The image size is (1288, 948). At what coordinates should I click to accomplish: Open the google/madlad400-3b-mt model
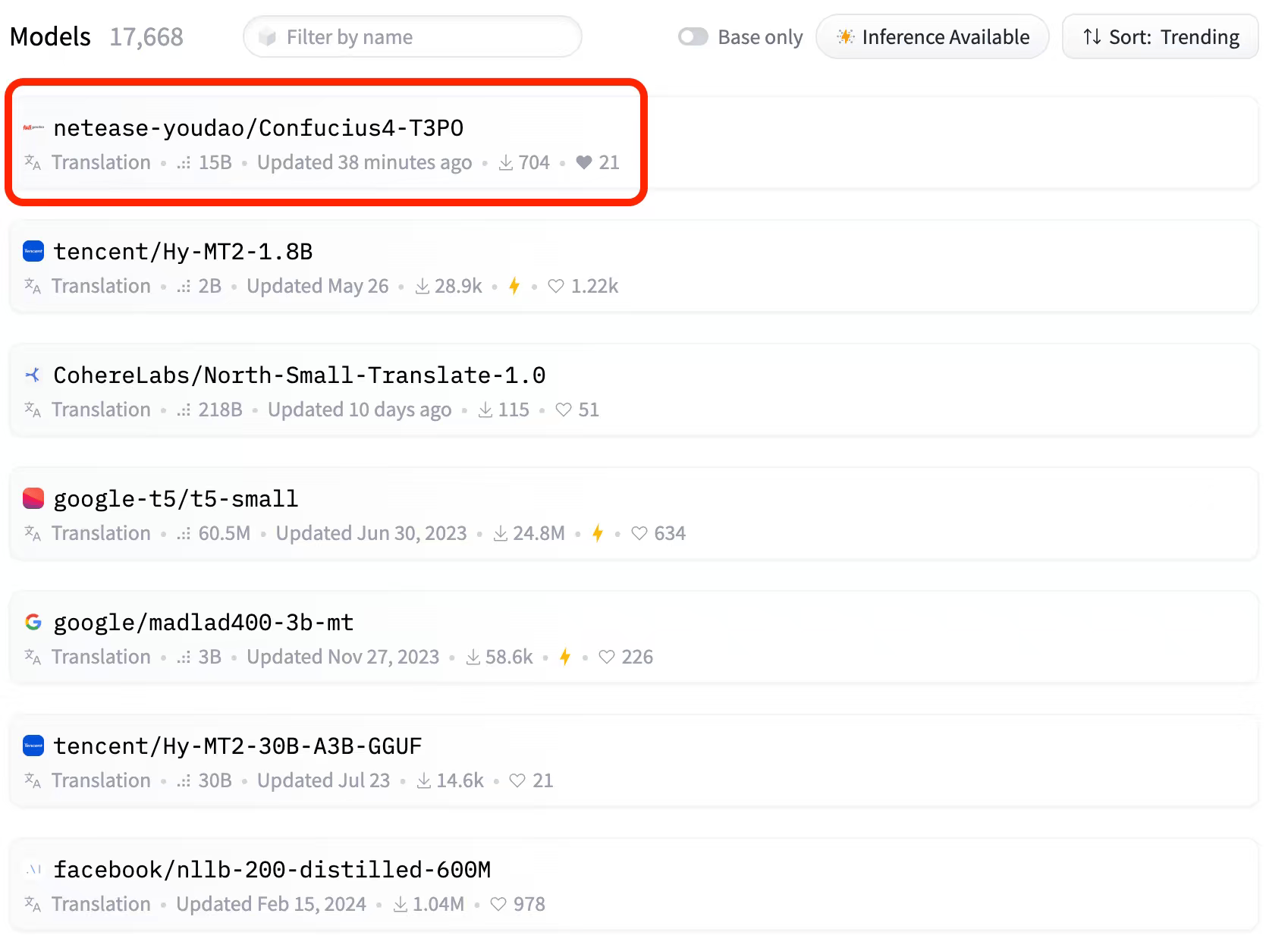203,622
